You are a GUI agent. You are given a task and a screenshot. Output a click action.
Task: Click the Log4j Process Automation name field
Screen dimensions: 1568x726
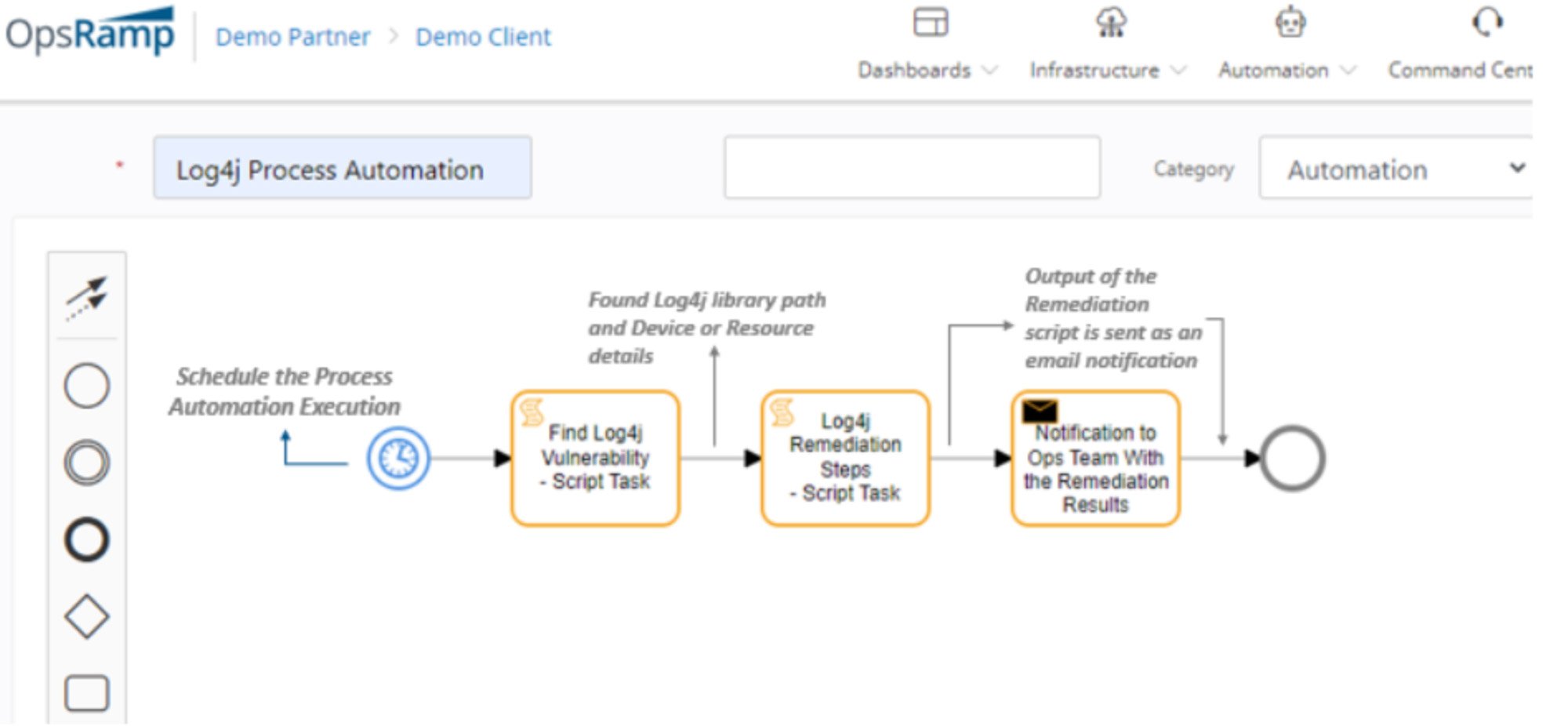[341, 168]
